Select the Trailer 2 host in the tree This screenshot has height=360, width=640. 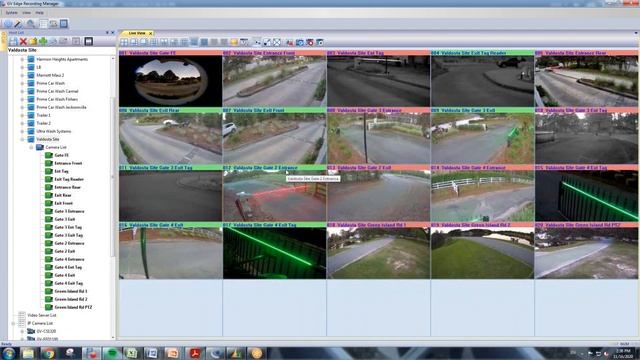pyautogui.click(x=44, y=123)
